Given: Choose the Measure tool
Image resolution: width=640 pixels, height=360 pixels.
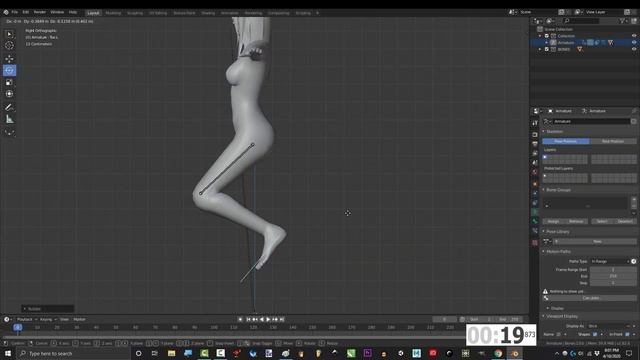Looking at the screenshot, I should pos(9,119).
